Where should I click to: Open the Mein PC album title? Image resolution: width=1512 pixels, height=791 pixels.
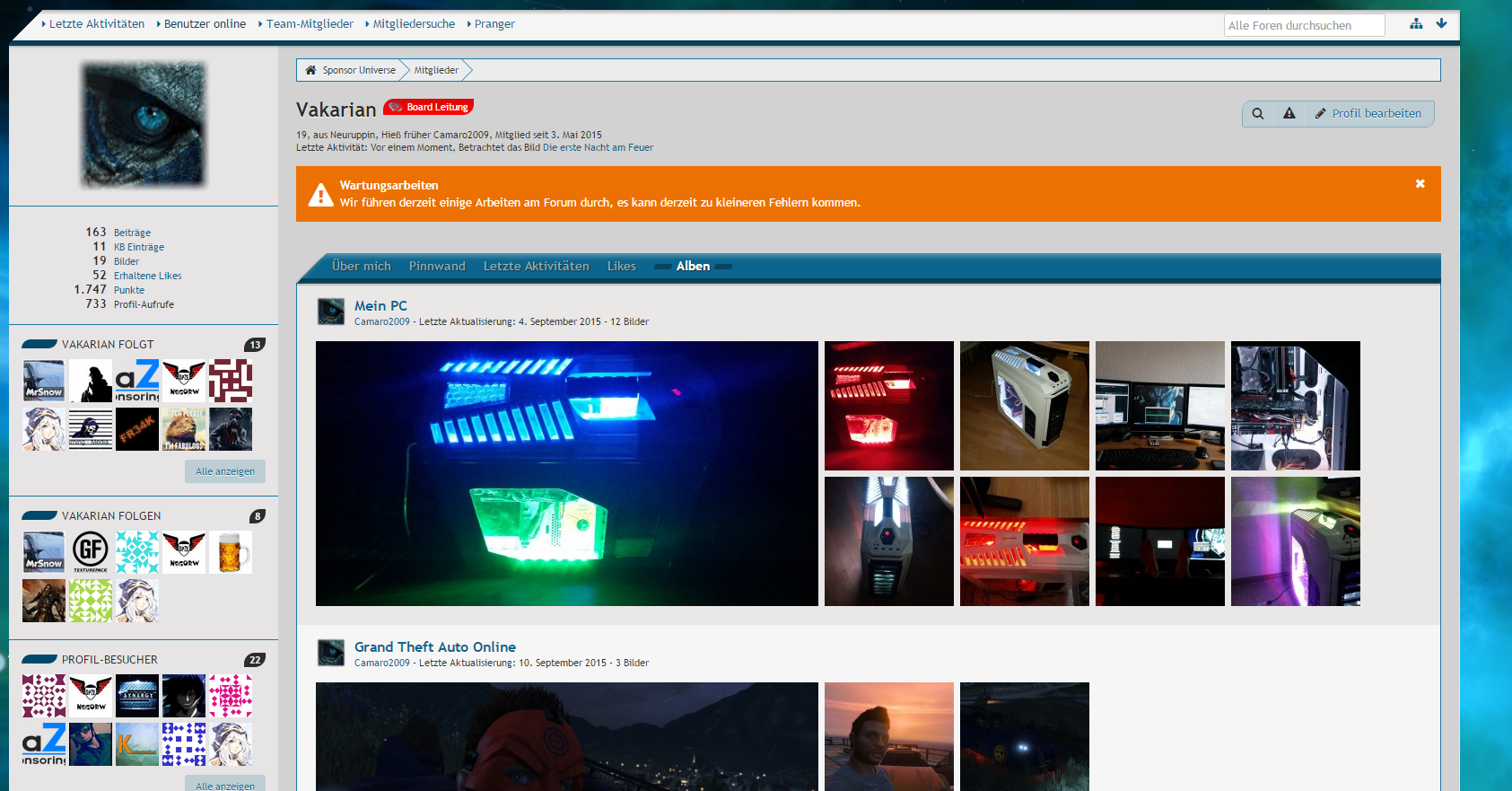(x=380, y=306)
